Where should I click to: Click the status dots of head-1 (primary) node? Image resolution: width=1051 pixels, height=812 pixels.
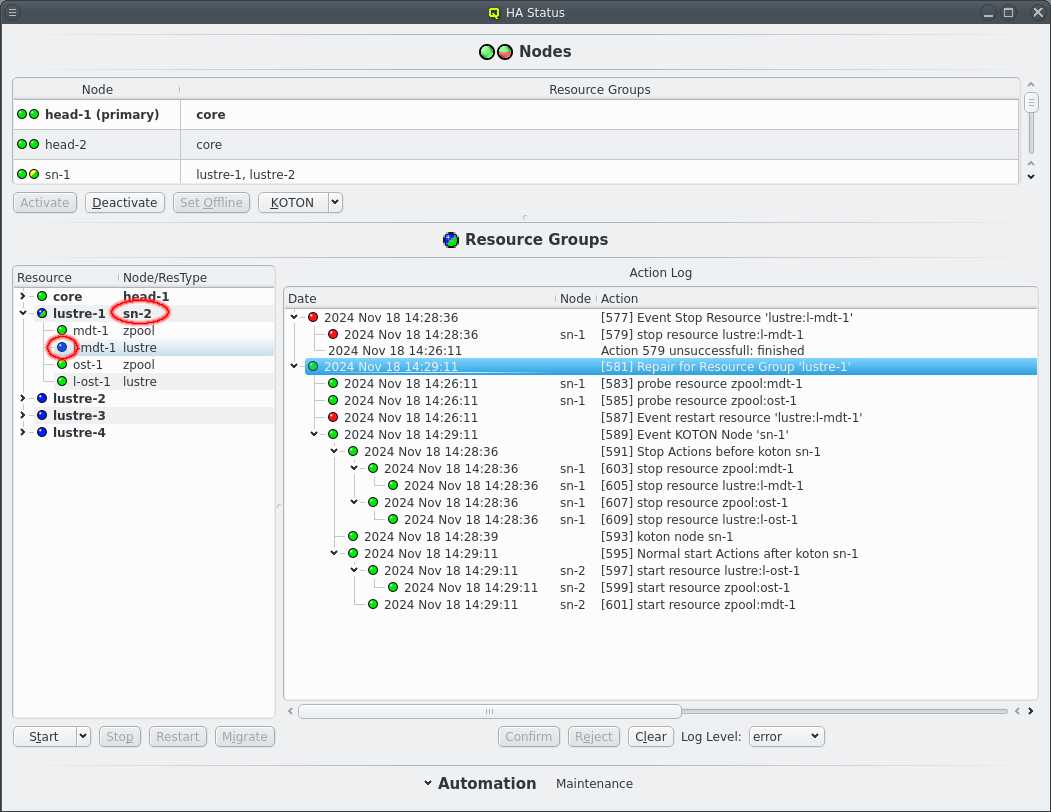[28, 115]
